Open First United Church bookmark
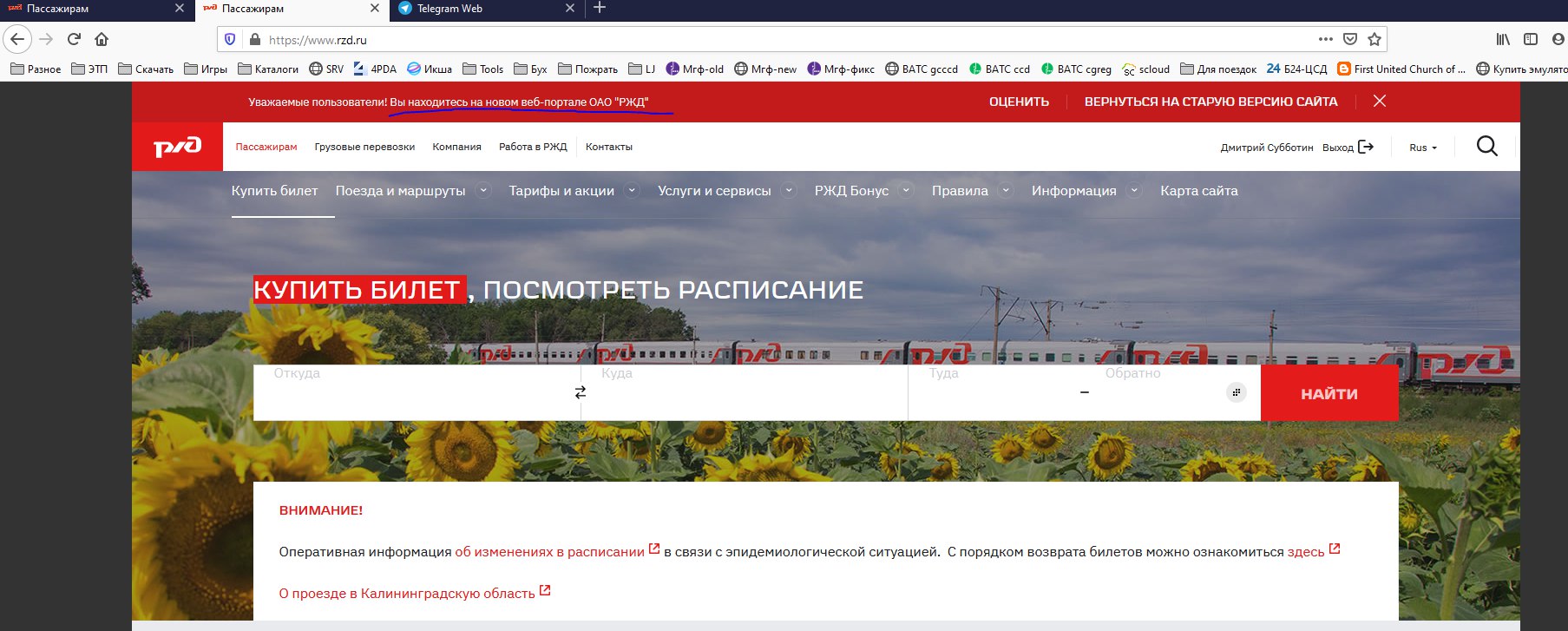Viewport: 1568px width, 631px height. [x=1401, y=69]
